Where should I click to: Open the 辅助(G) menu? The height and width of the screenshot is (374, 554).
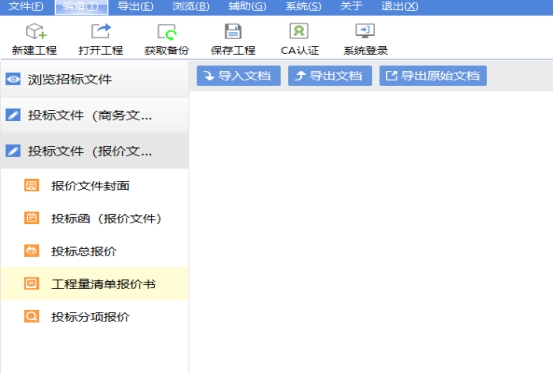click(x=247, y=6)
